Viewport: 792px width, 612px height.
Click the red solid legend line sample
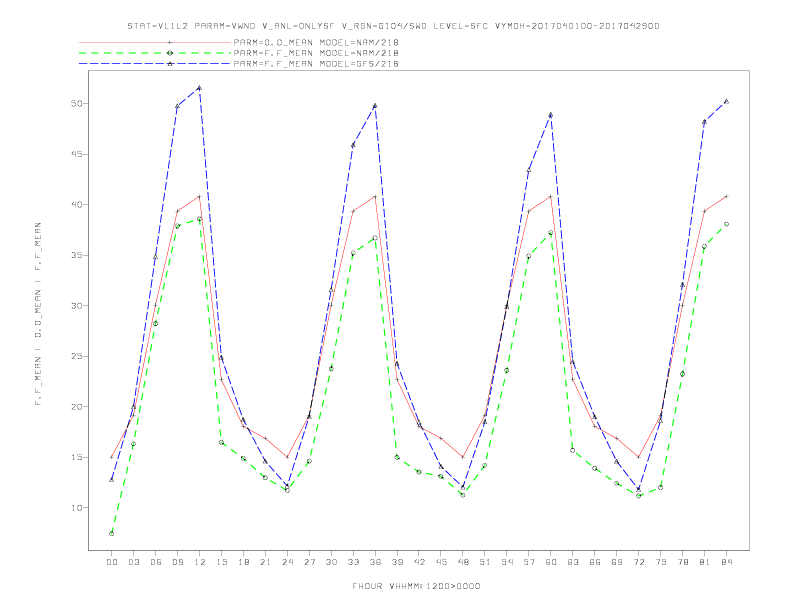click(x=155, y=42)
